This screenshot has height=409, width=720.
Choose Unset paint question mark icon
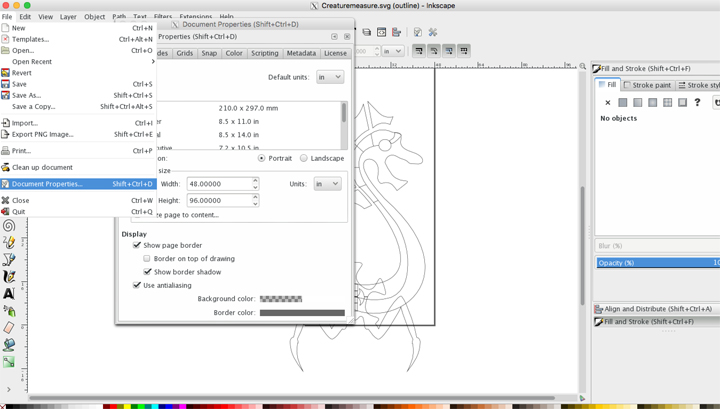tap(698, 102)
